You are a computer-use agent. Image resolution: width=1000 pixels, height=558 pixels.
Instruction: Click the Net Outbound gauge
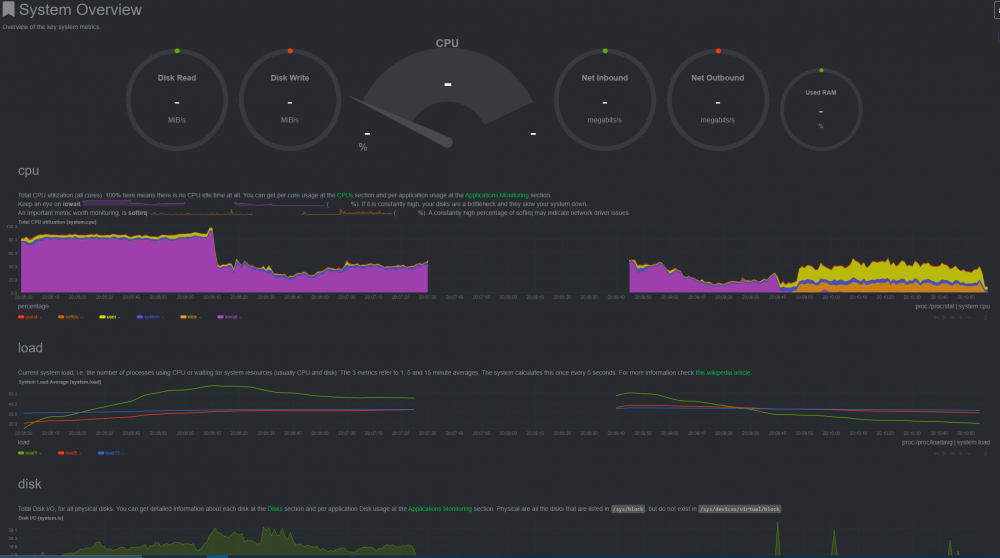point(717,99)
